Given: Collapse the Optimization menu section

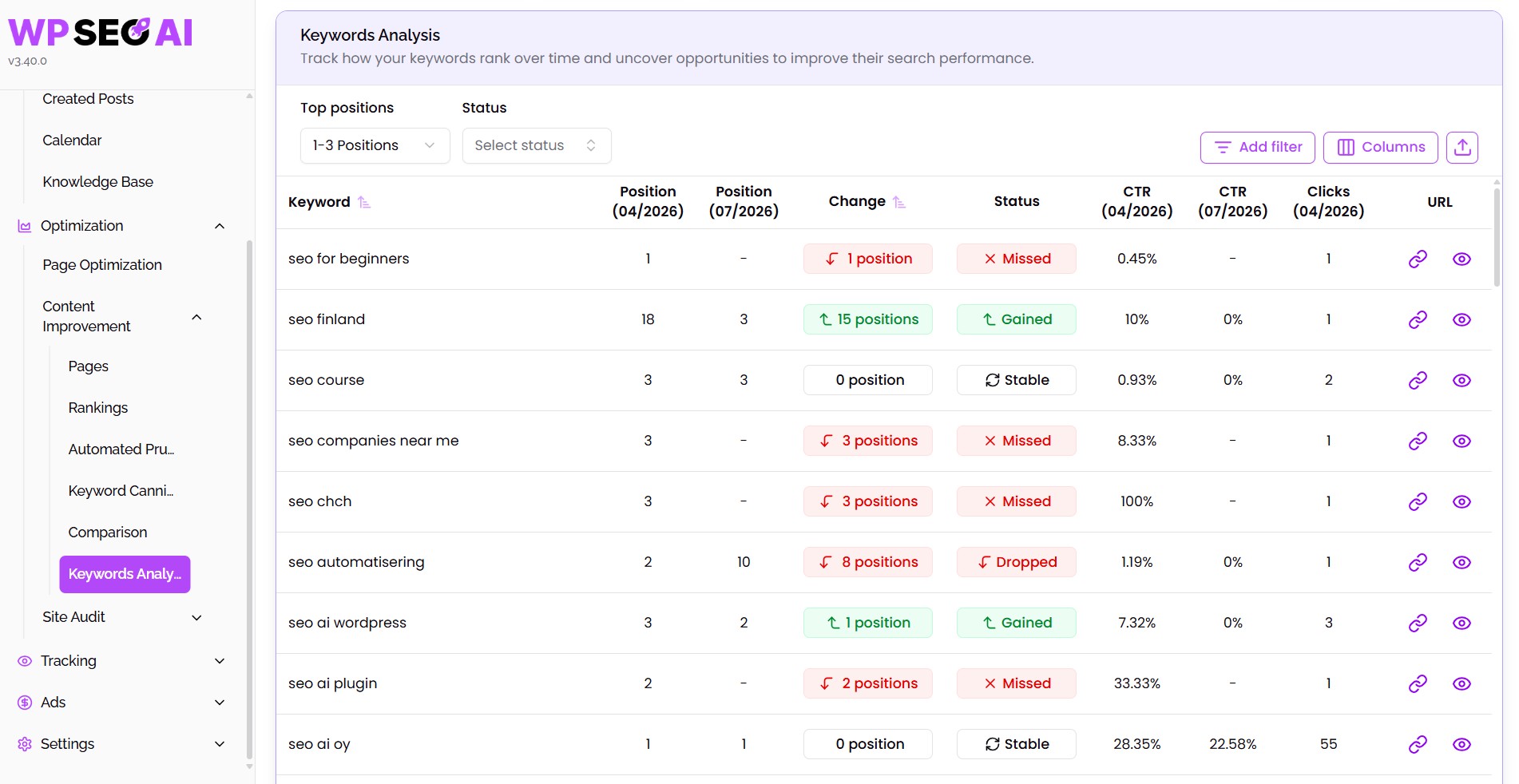Looking at the screenshot, I should pos(220,226).
